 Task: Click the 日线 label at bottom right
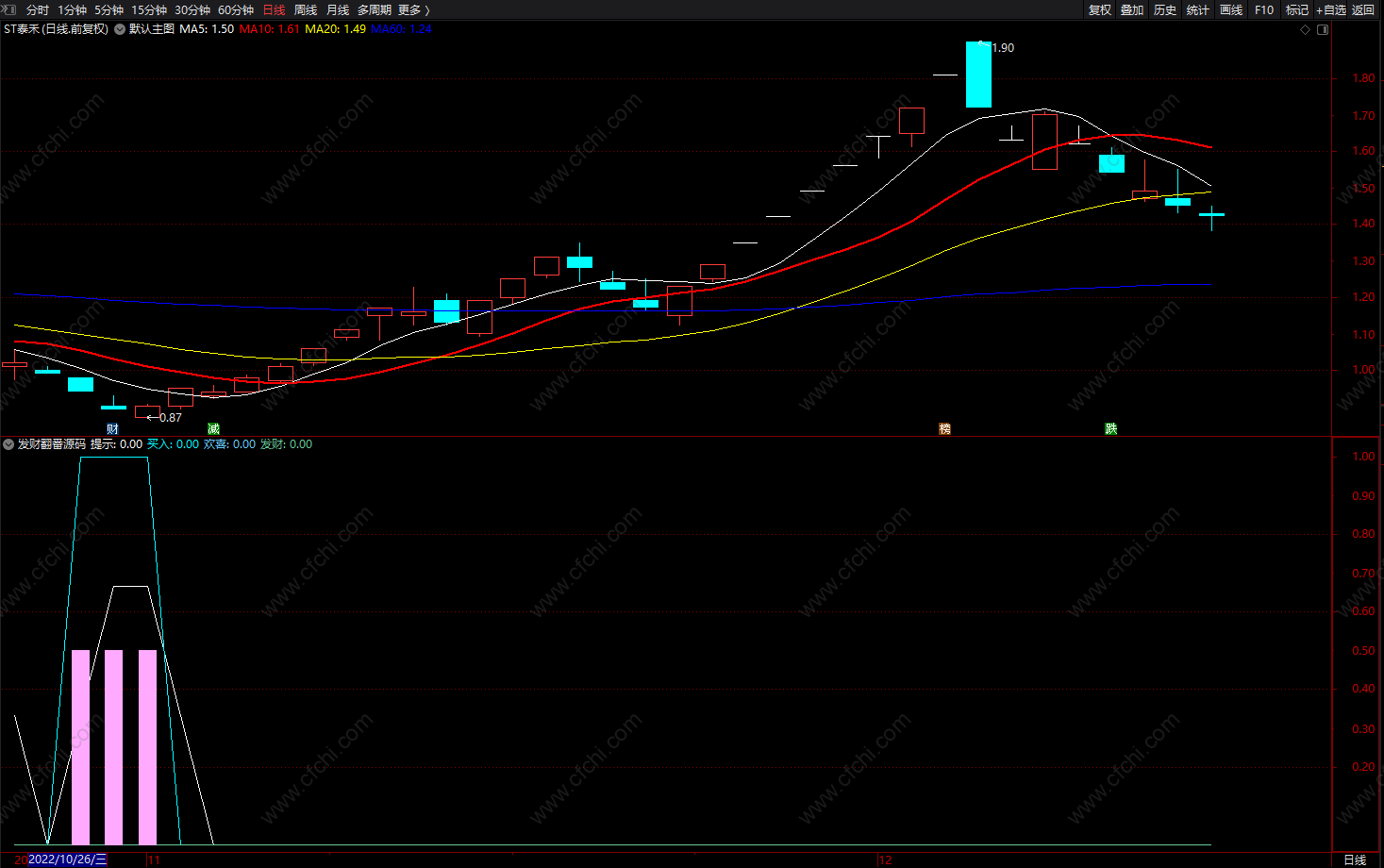[x=1355, y=860]
